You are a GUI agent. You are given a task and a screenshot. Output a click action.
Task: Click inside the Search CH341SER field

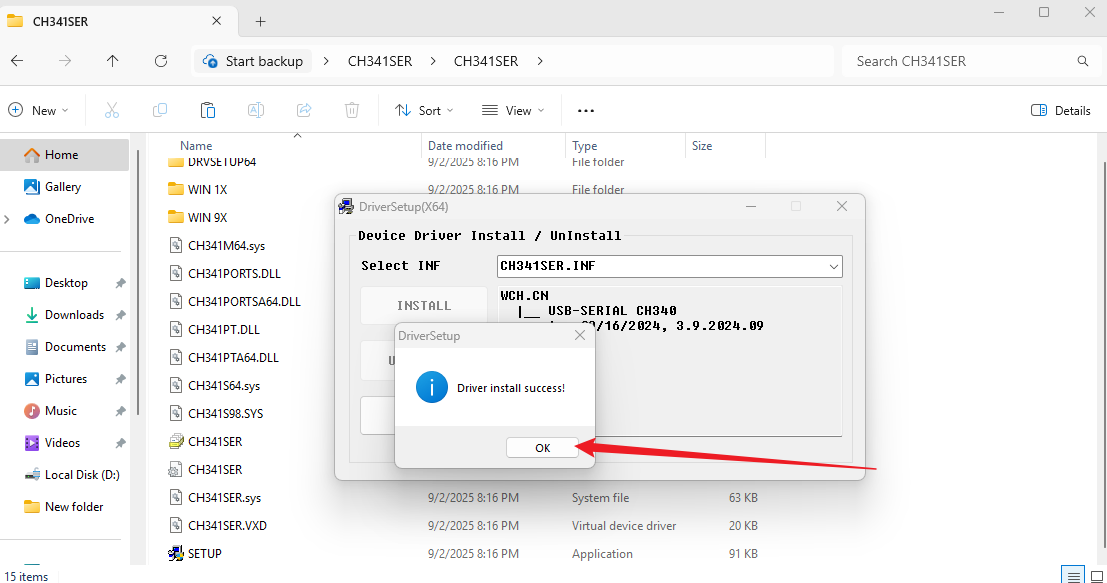click(971, 61)
